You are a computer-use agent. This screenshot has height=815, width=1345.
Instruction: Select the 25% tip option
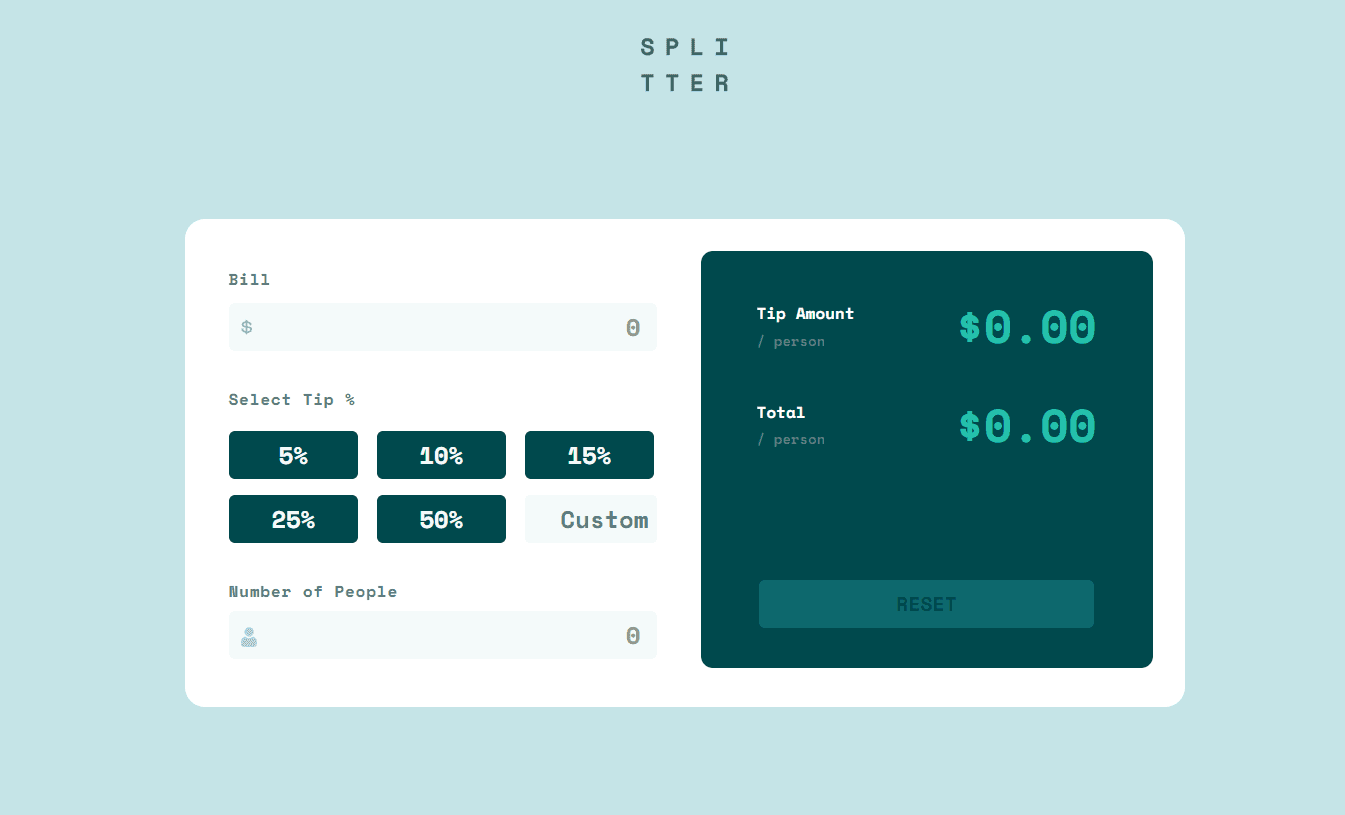coord(293,519)
